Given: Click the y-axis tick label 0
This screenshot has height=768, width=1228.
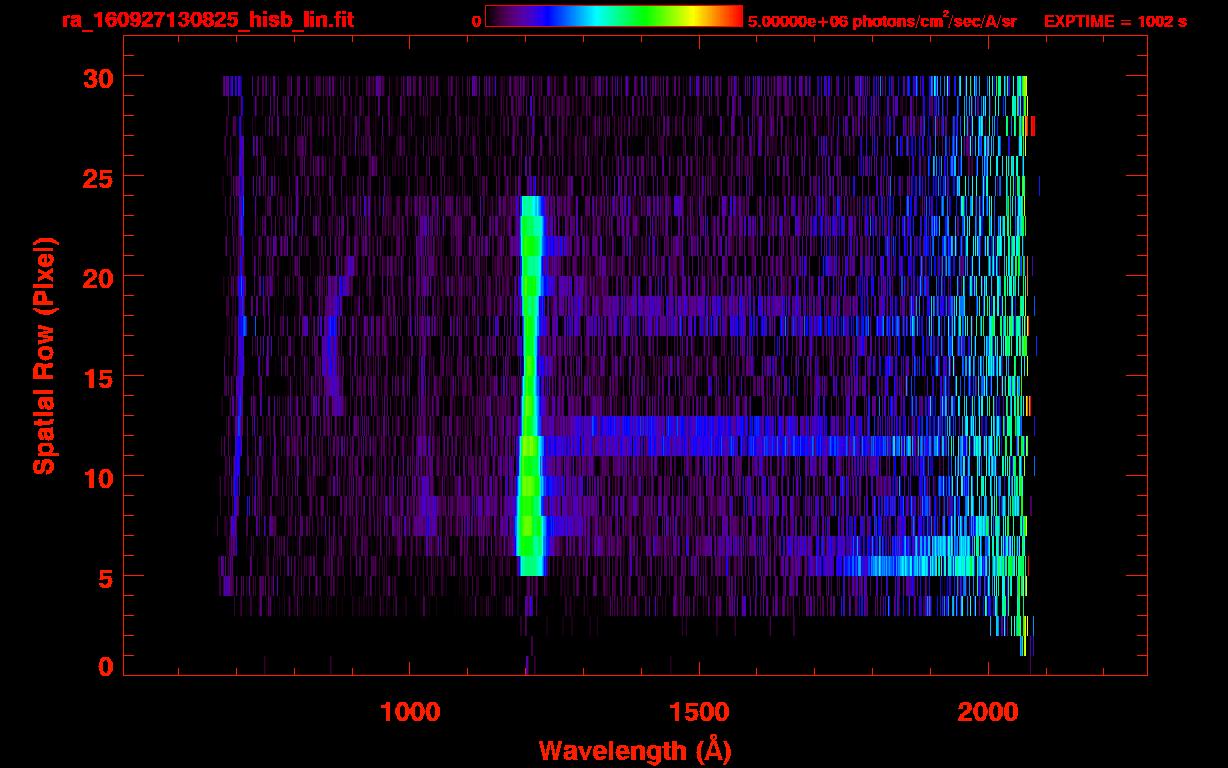Looking at the screenshot, I should (105, 666).
